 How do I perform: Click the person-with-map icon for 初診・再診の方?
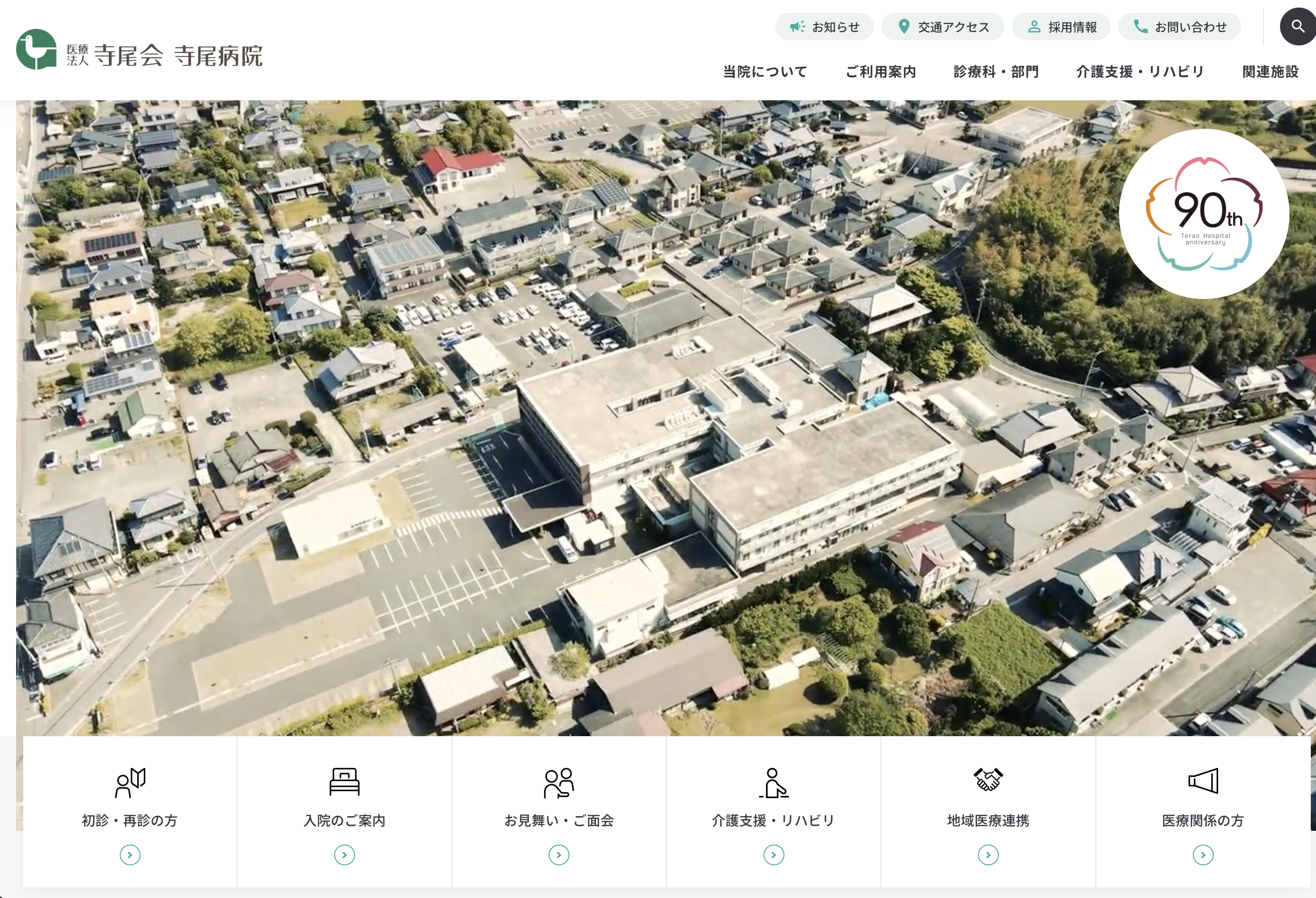(130, 783)
